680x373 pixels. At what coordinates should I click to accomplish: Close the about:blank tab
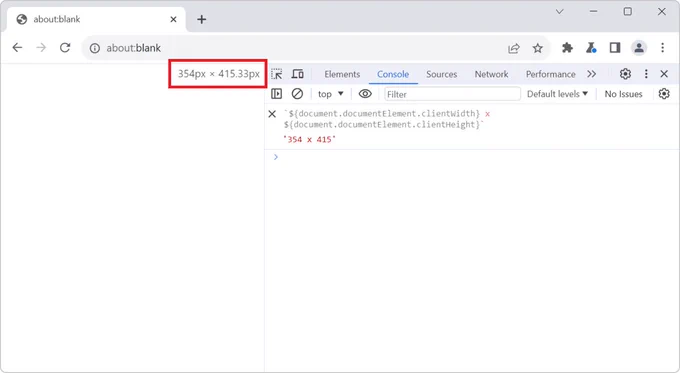click(173, 20)
